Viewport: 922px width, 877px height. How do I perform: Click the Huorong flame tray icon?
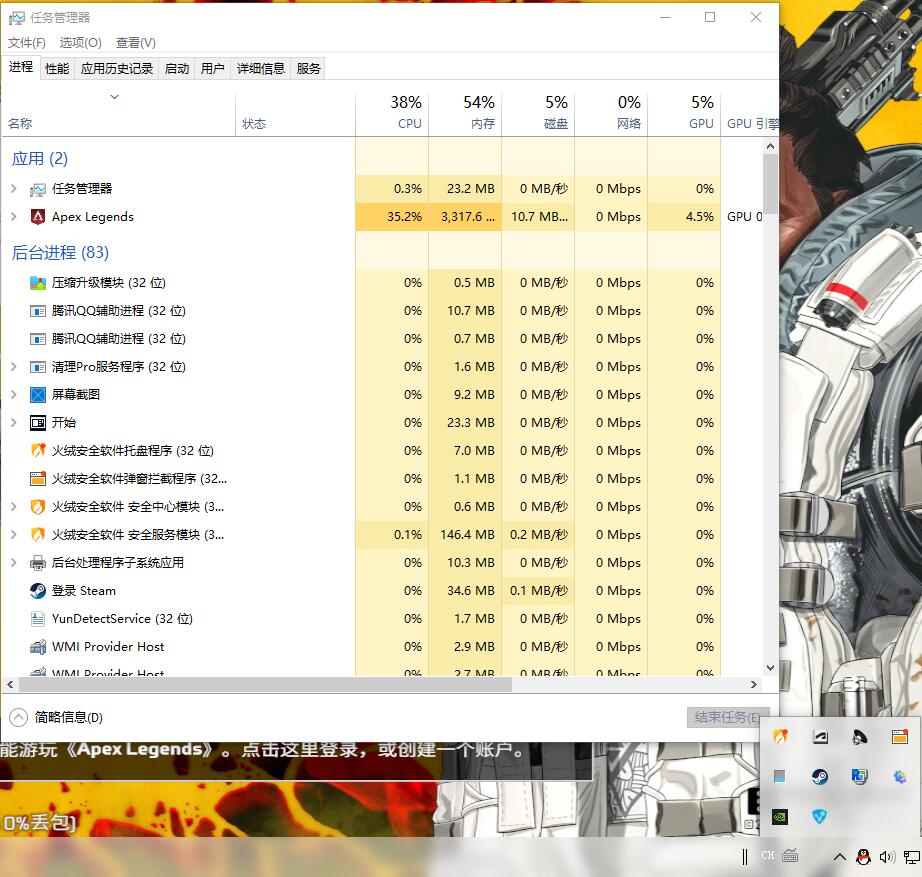click(780, 737)
